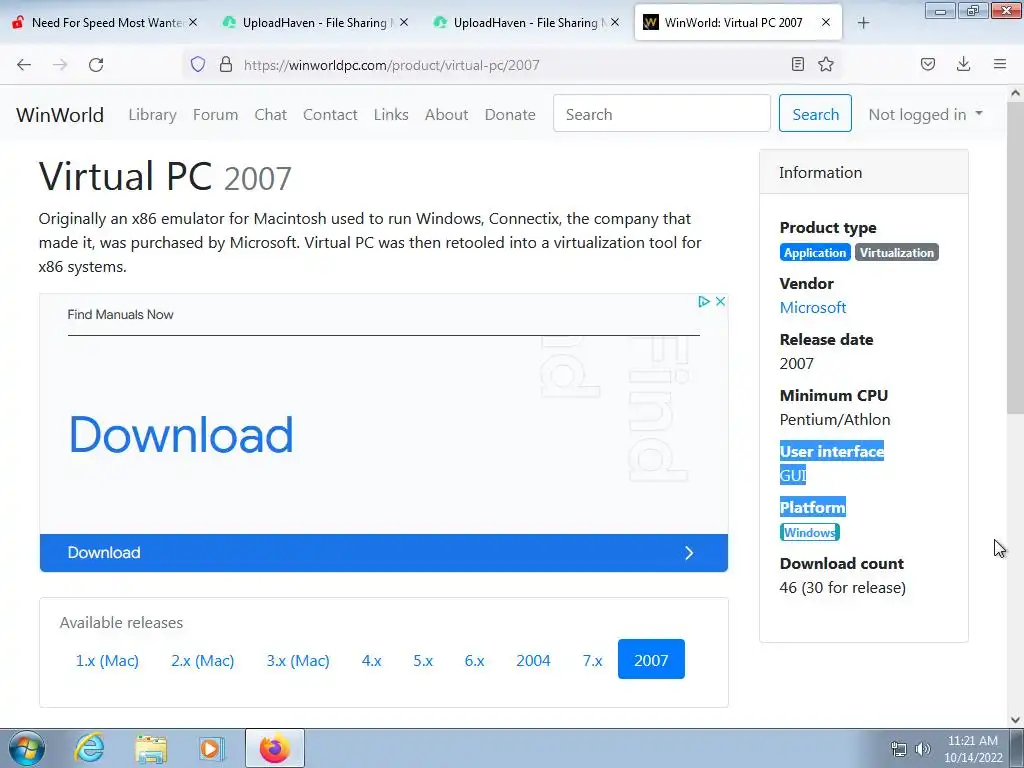
Task: Open Chat in the site navigation
Action: [x=270, y=114]
